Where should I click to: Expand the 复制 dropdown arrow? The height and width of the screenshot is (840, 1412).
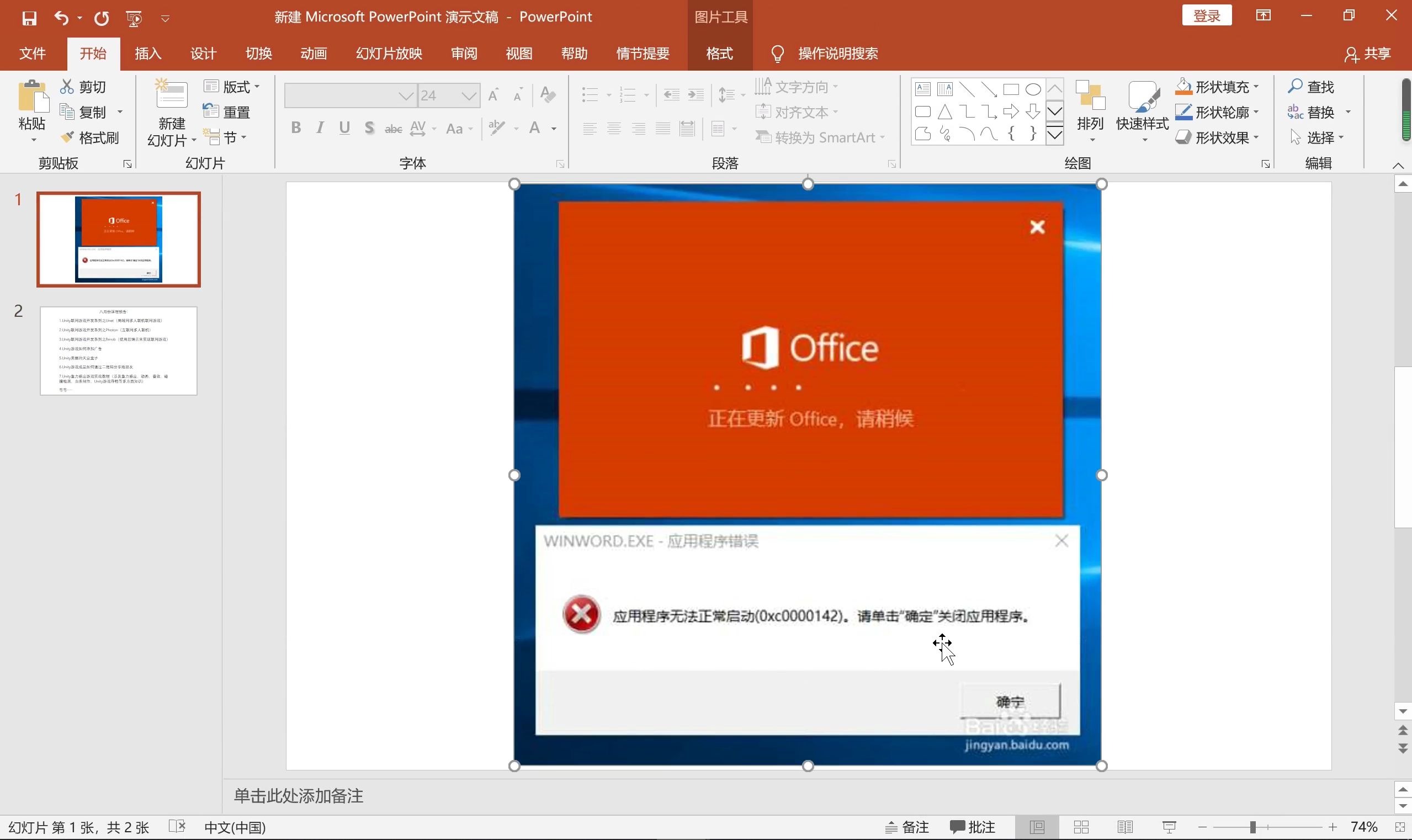pyautogui.click(x=120, y=112)
